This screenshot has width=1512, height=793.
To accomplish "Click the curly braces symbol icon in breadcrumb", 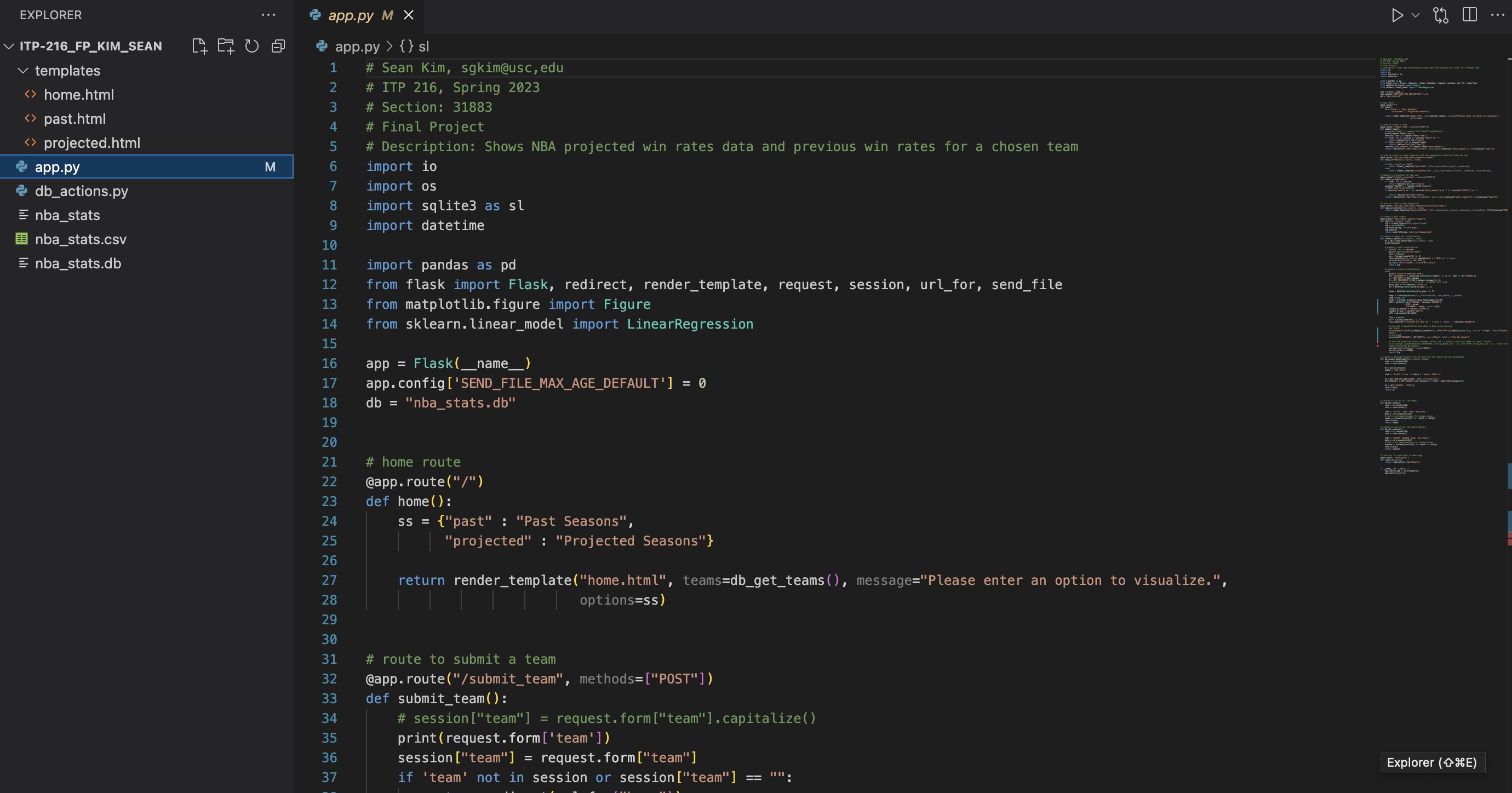I will click(406, 46).
